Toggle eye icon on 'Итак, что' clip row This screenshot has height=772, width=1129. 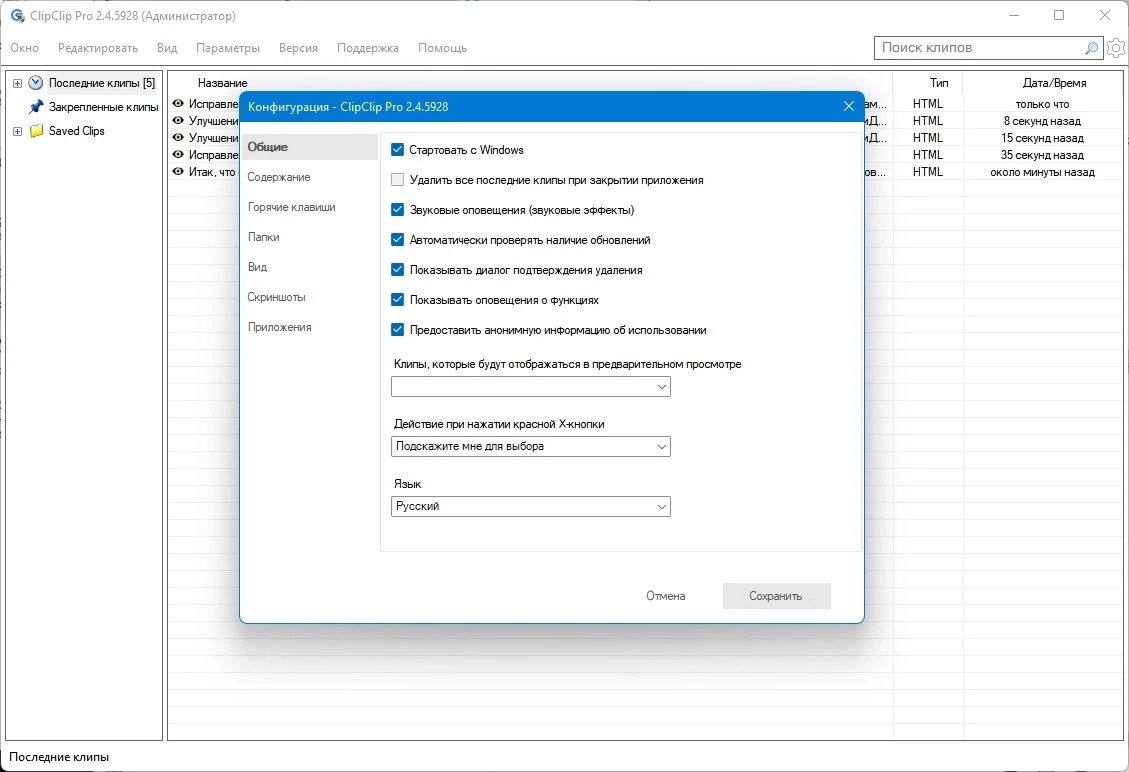point(178,171)
